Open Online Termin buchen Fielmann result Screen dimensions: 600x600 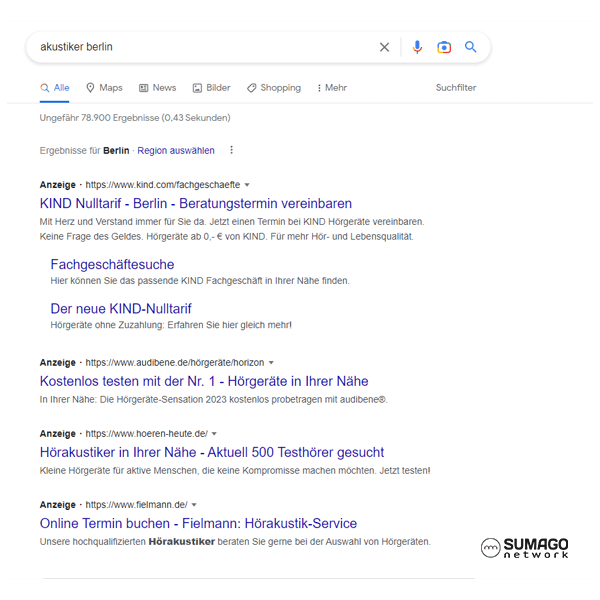[x=198, y=523]
